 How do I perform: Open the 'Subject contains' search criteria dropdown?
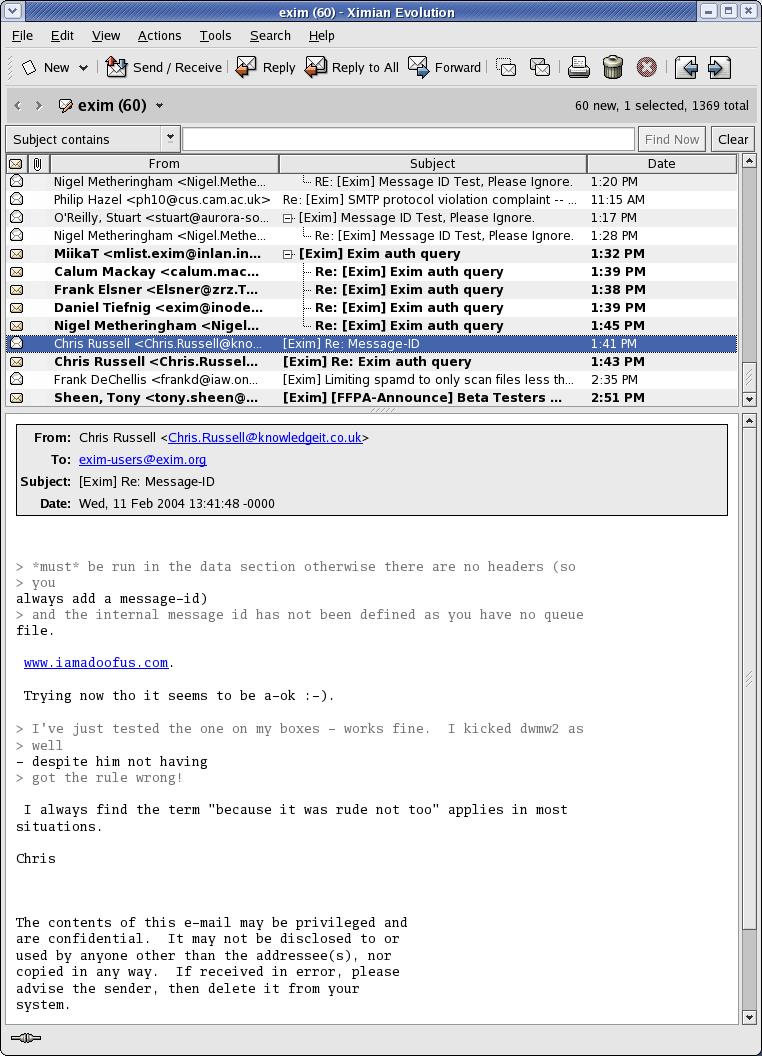click(x=170, y=139)
